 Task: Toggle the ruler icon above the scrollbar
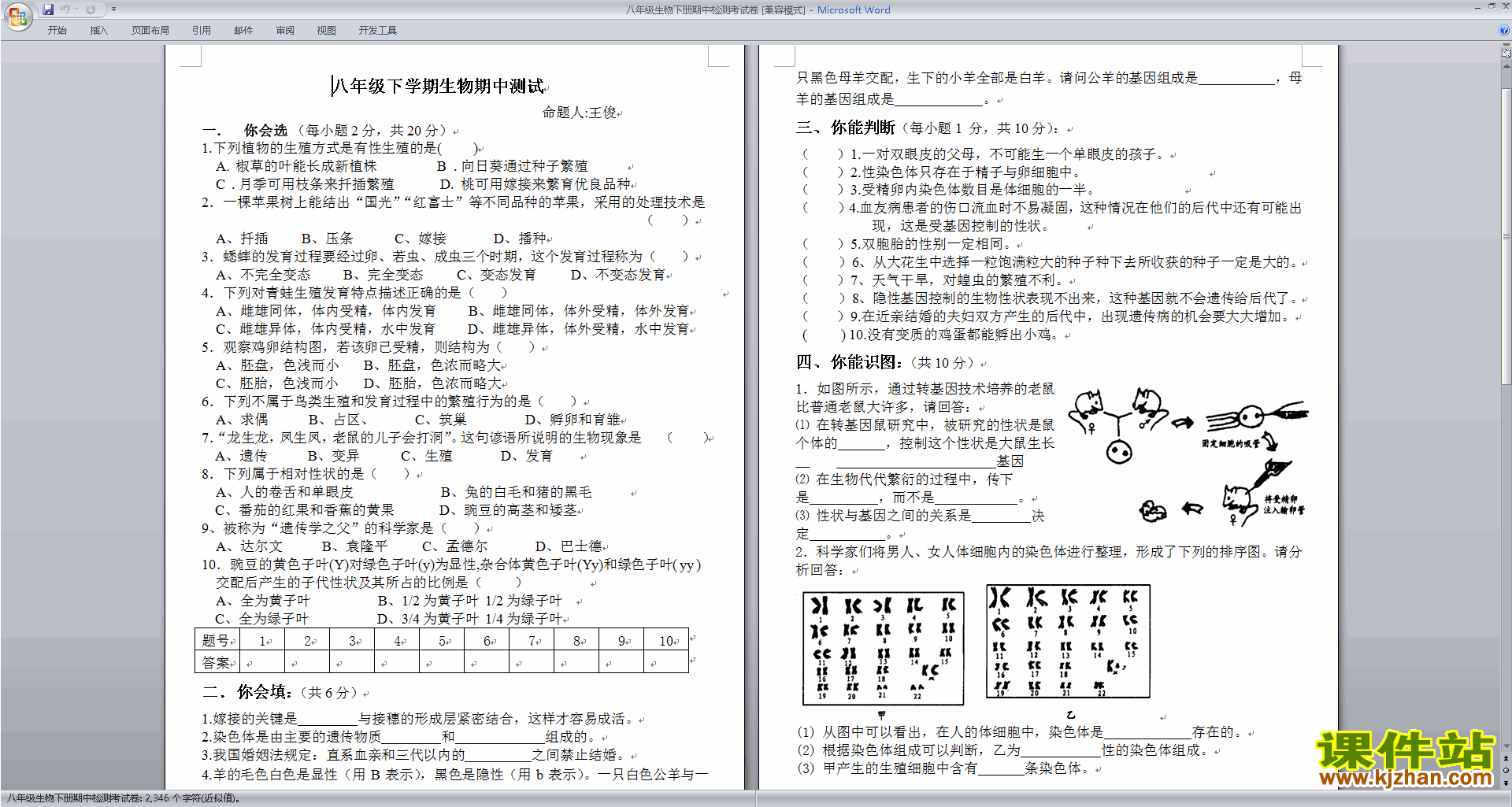[1506, 54]
